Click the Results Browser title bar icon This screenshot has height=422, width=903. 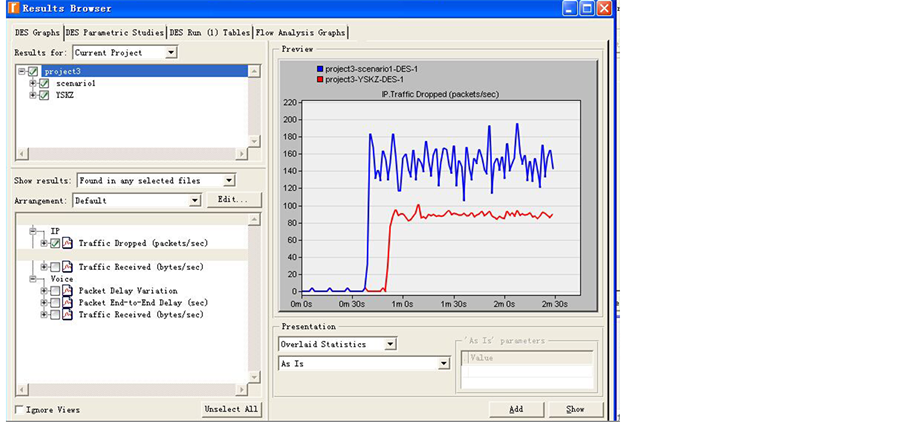(10, 8)
